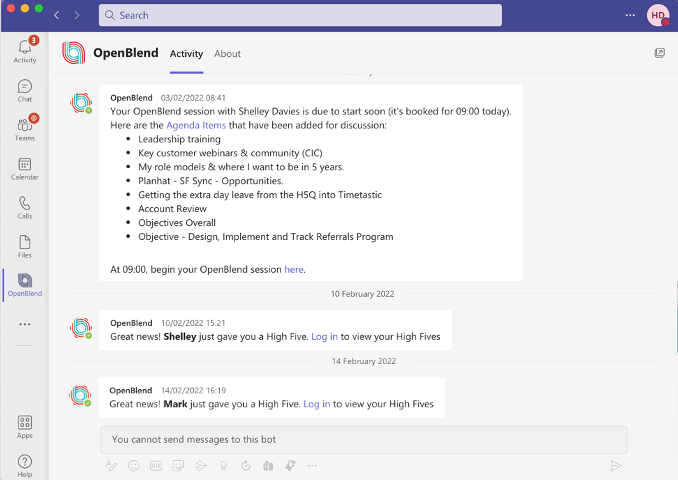
Task: Click OpenBlend avatar on 03/02/2022 message
Action: click(x=81, y=103)
